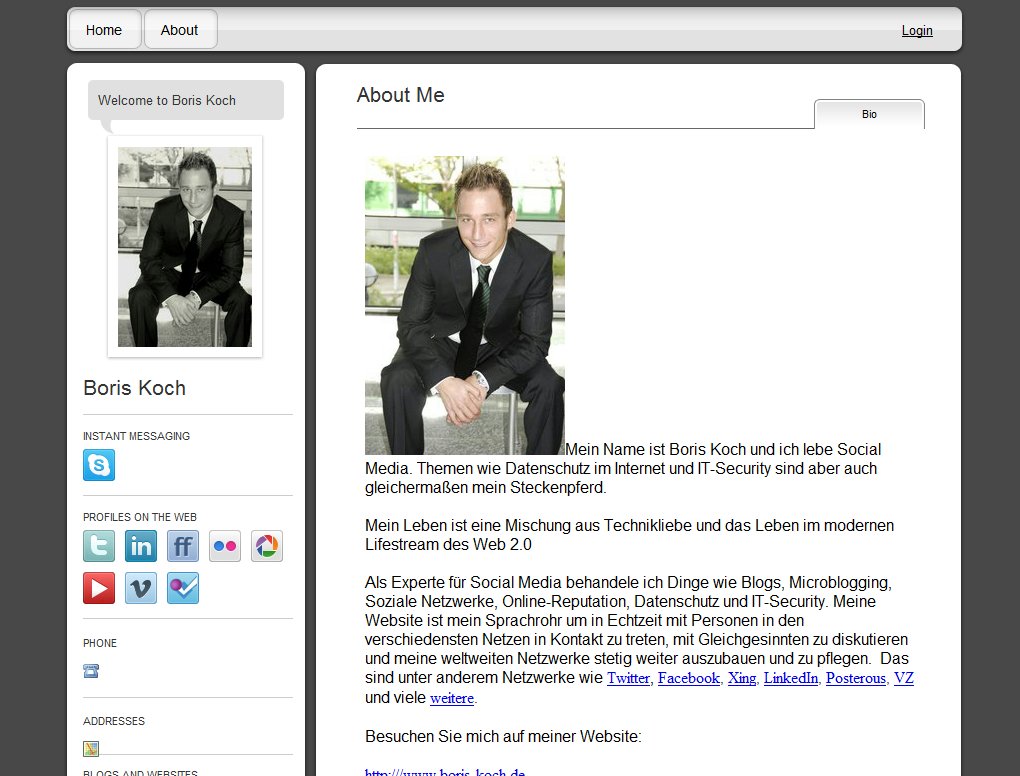Screen dimensions: 1020x776
Task: Click the 'ADDRESSES' section label
Action: tap(114, 721)
